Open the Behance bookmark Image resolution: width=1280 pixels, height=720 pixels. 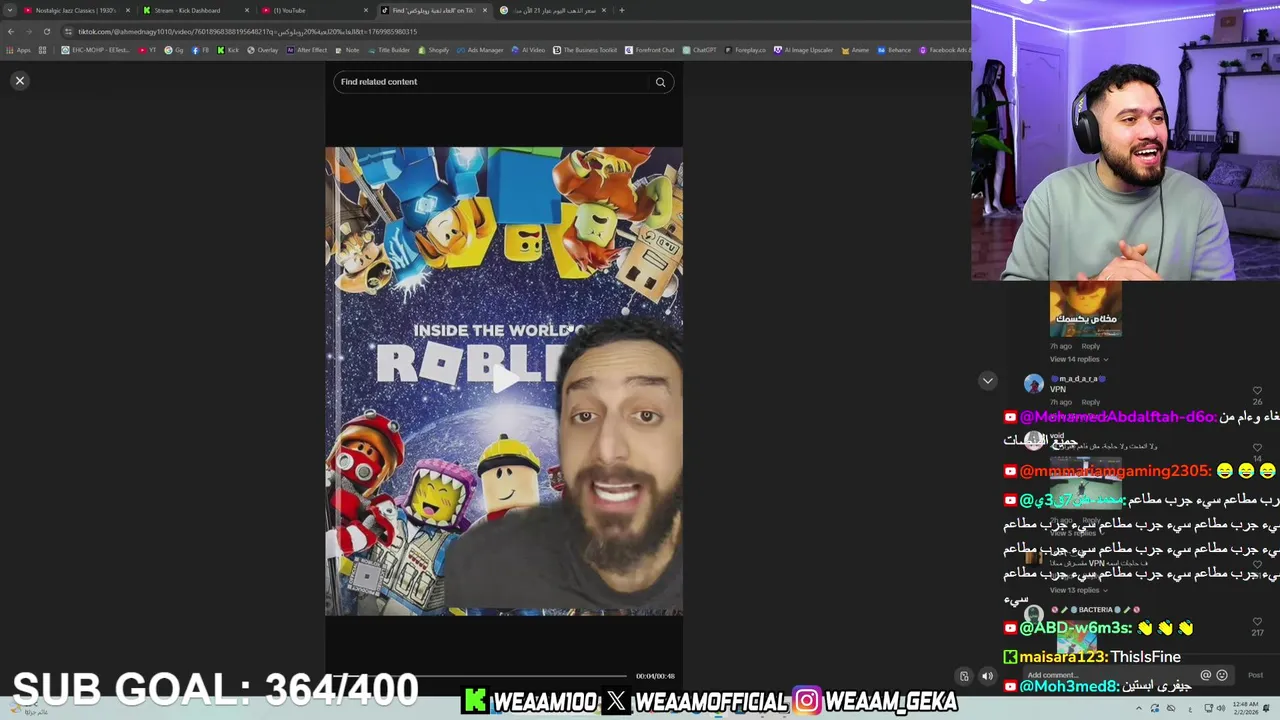[894, 50]
